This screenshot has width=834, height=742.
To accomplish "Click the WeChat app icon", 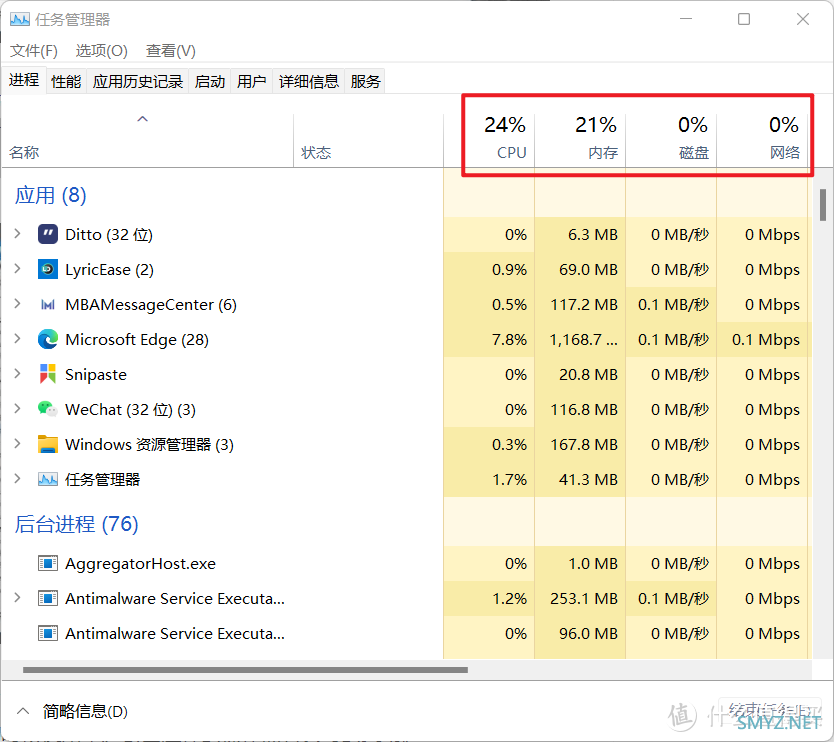I will [48, 409].
